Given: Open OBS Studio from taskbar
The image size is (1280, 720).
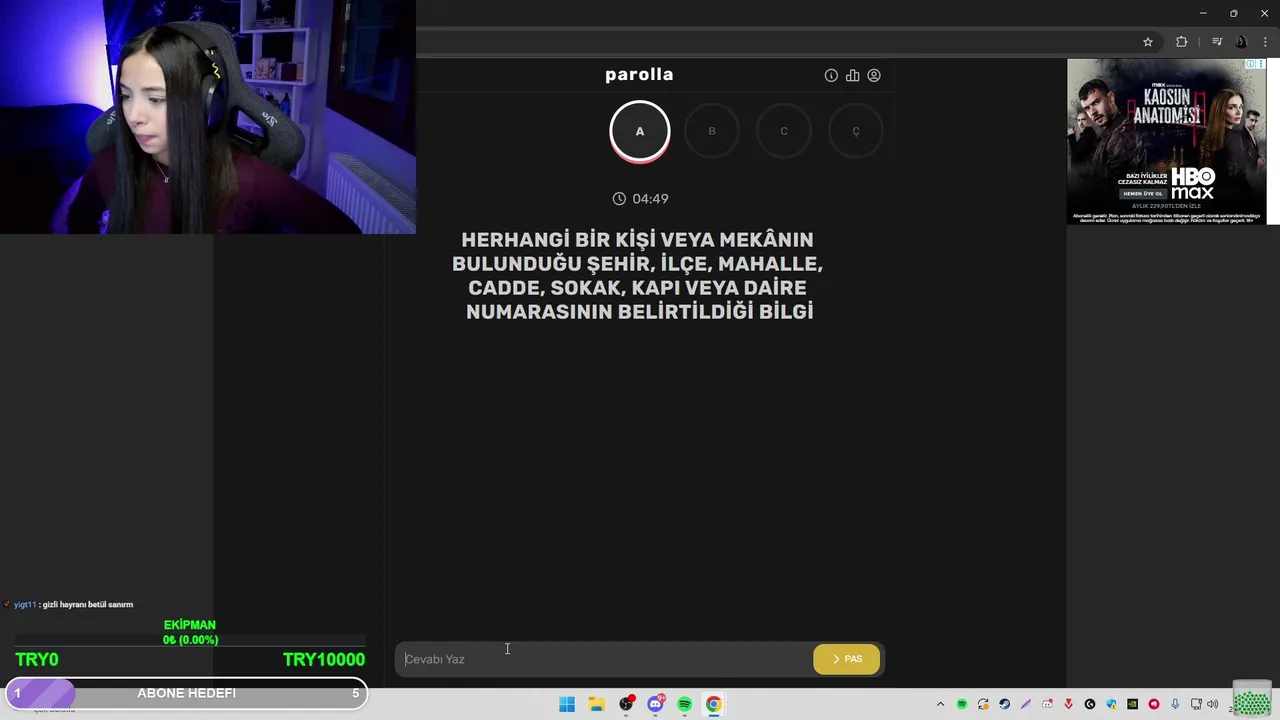Looking at the screenshot, I should (x=626, y=704).
